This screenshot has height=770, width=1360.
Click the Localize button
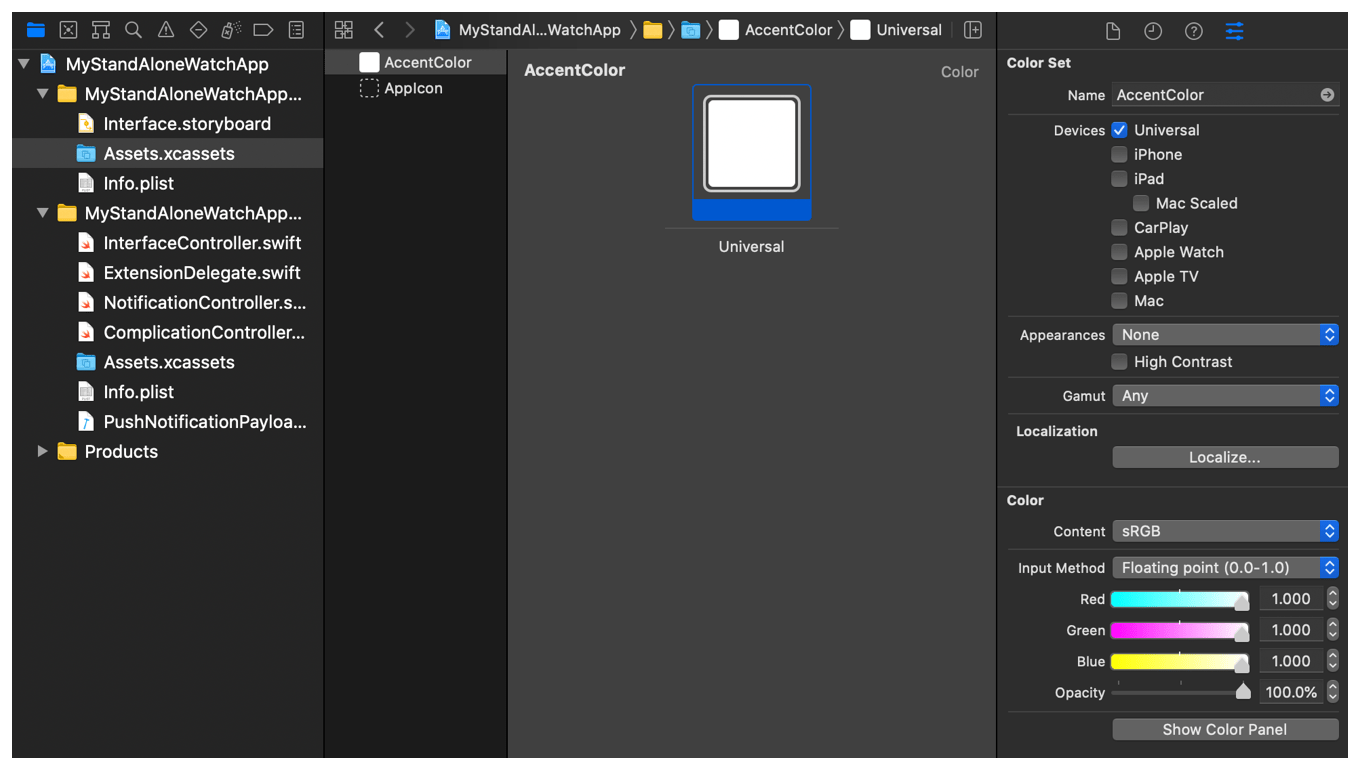click(1225, 457)
